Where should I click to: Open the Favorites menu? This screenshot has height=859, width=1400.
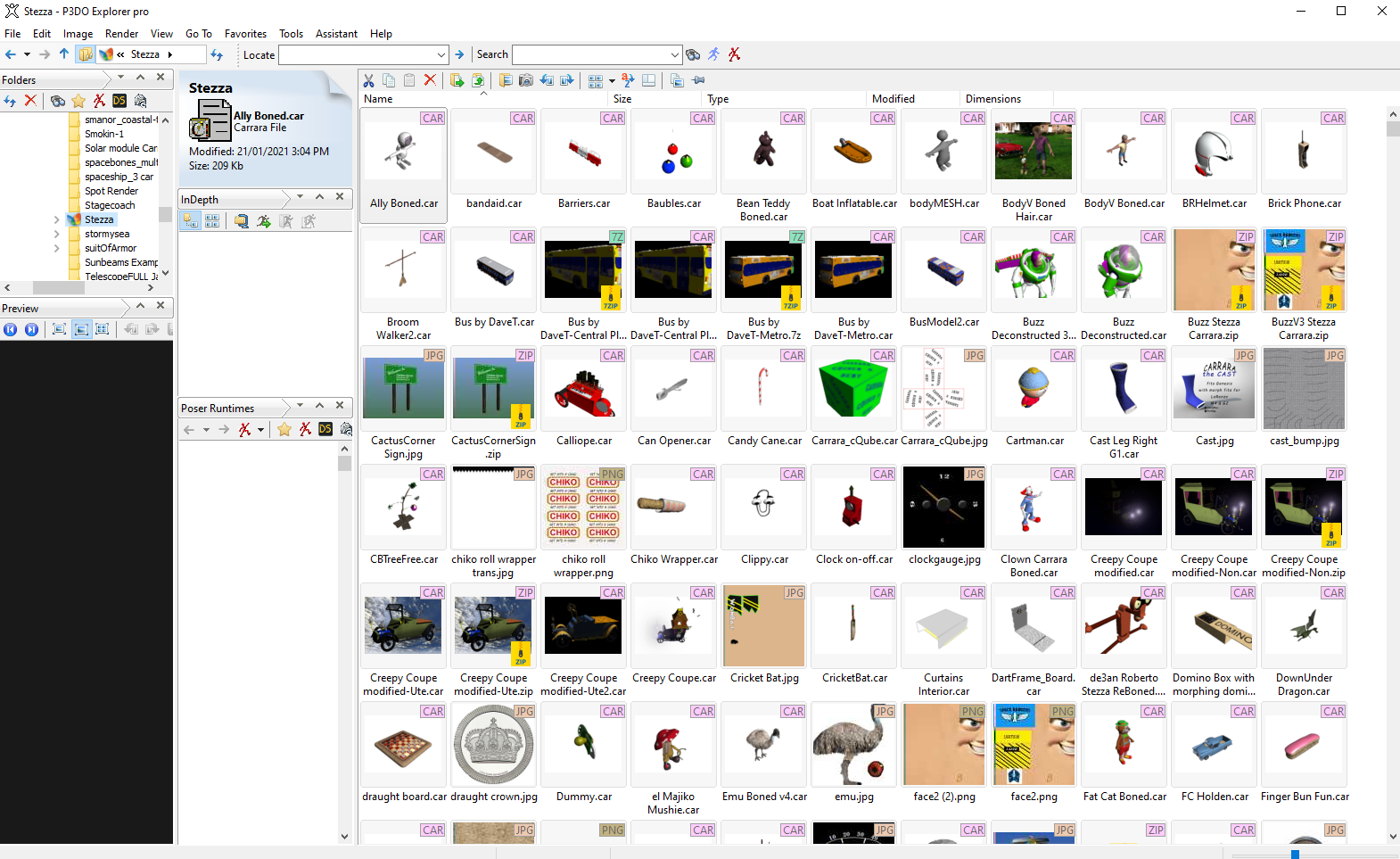pyautogui.click(x=245, y=34)
